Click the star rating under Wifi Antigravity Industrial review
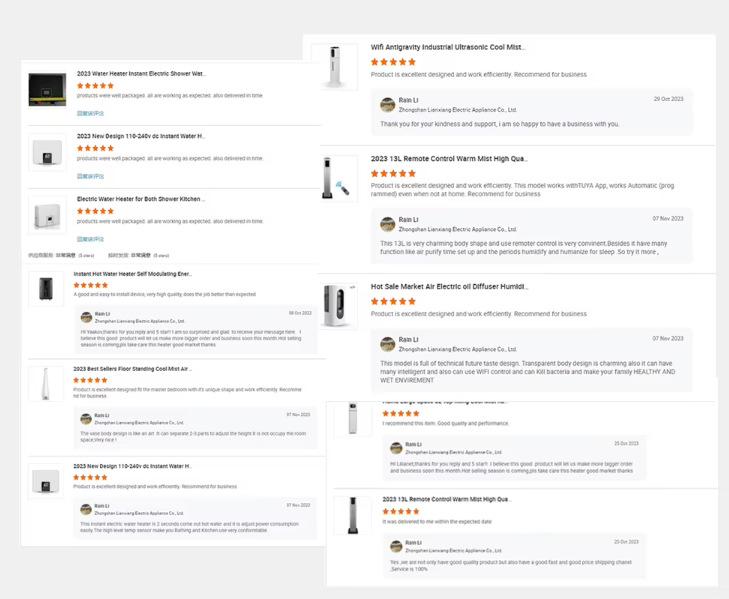The width and height of the screenshot is (729, 599). (x=393, y=62)
